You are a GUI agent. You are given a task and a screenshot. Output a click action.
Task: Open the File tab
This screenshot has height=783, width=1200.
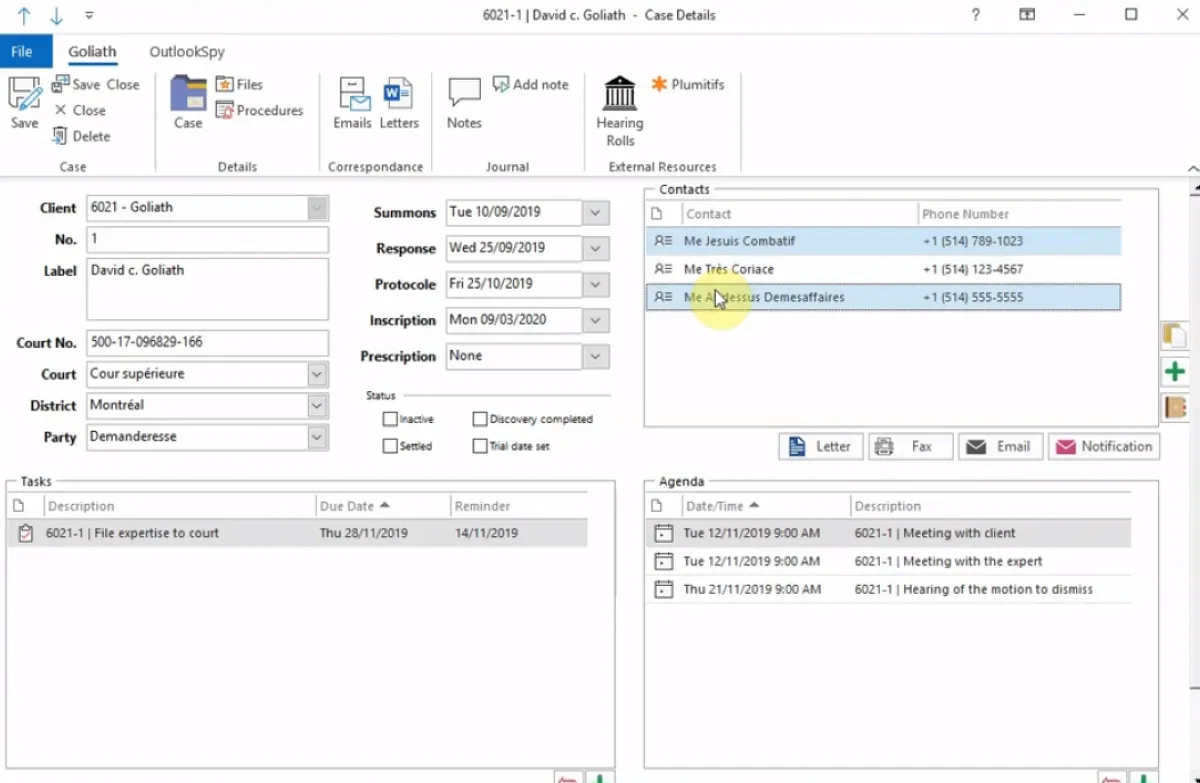22,52
